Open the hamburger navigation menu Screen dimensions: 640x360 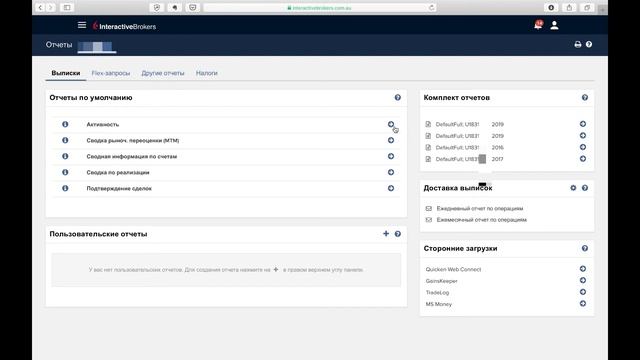[x=82, y=25]
